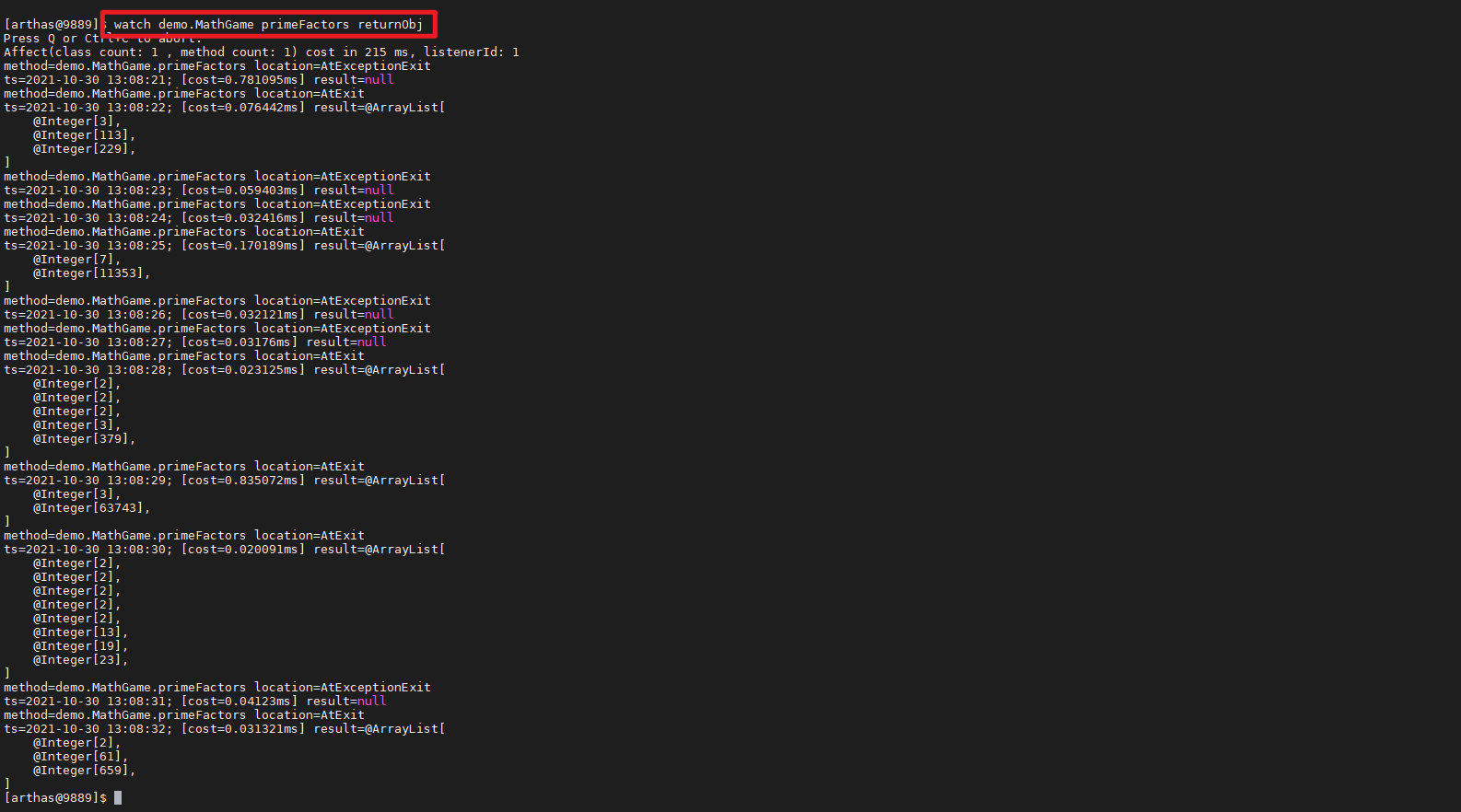This screenshot has height=812, width=1461.
Task: Click the terminal cursor at the last prompt
Action: coord(118,797)
